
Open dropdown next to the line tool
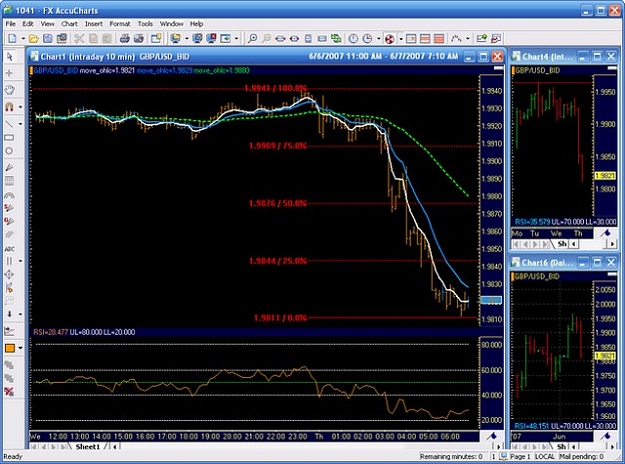[20, 124]
